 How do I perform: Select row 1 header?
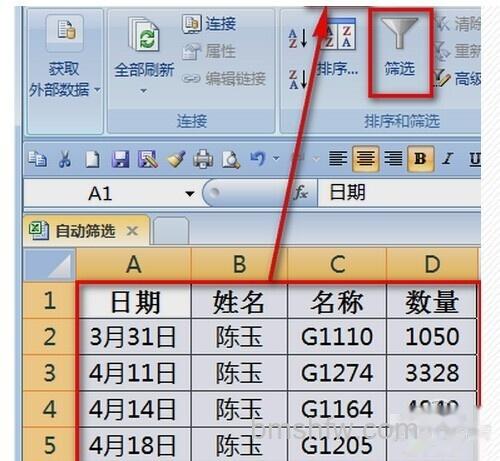49,300
